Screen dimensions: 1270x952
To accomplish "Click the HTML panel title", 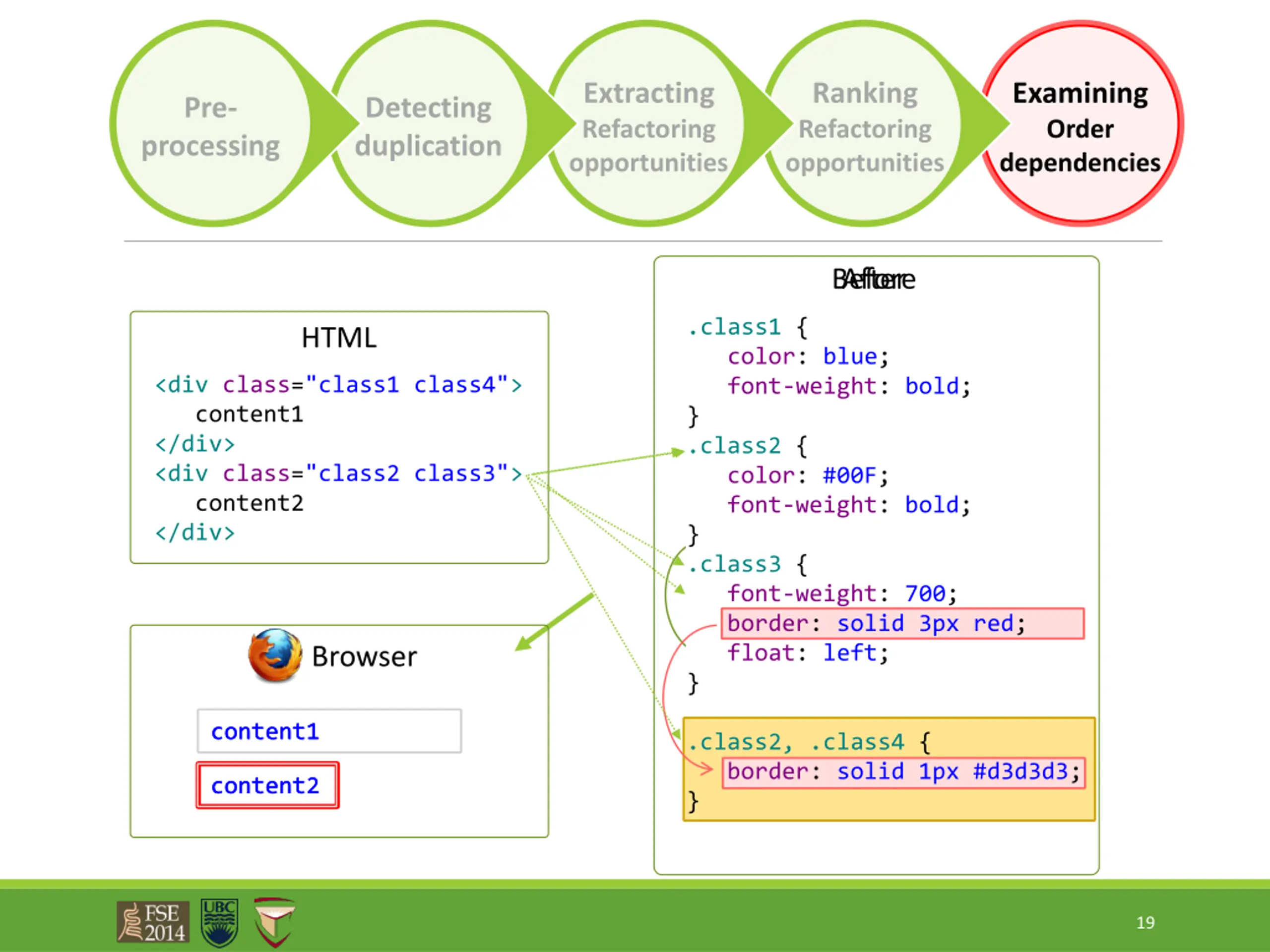I will [339, 338].
